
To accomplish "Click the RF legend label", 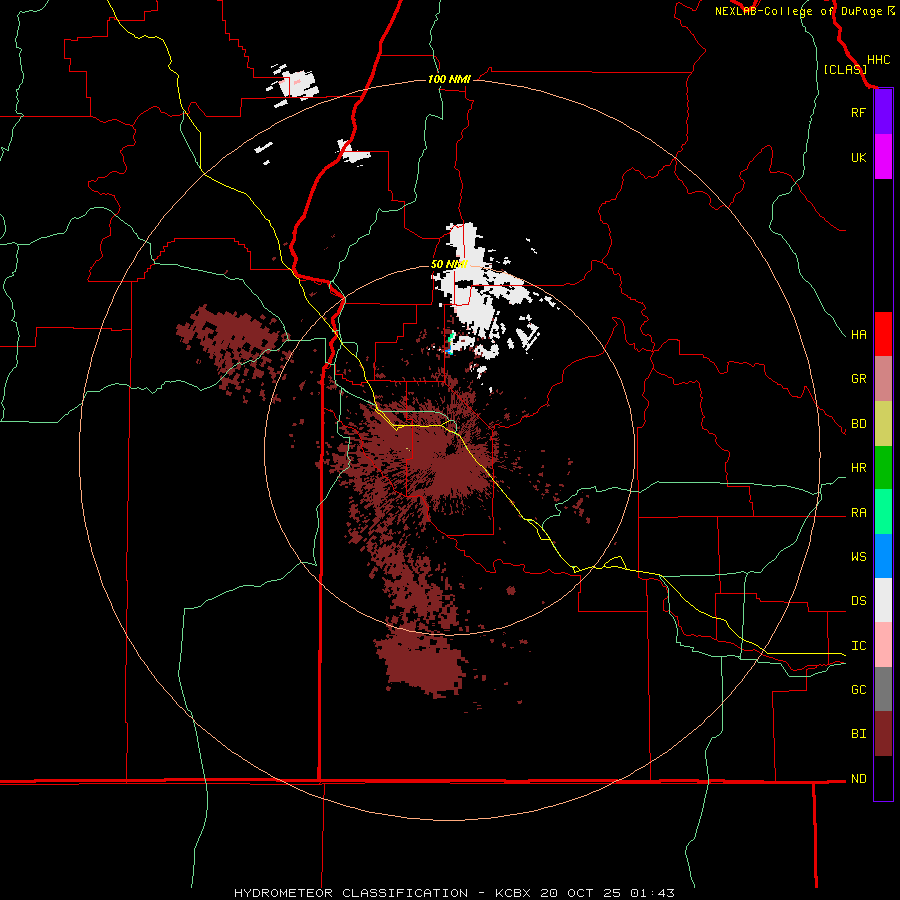I will (x=858, y=113).
